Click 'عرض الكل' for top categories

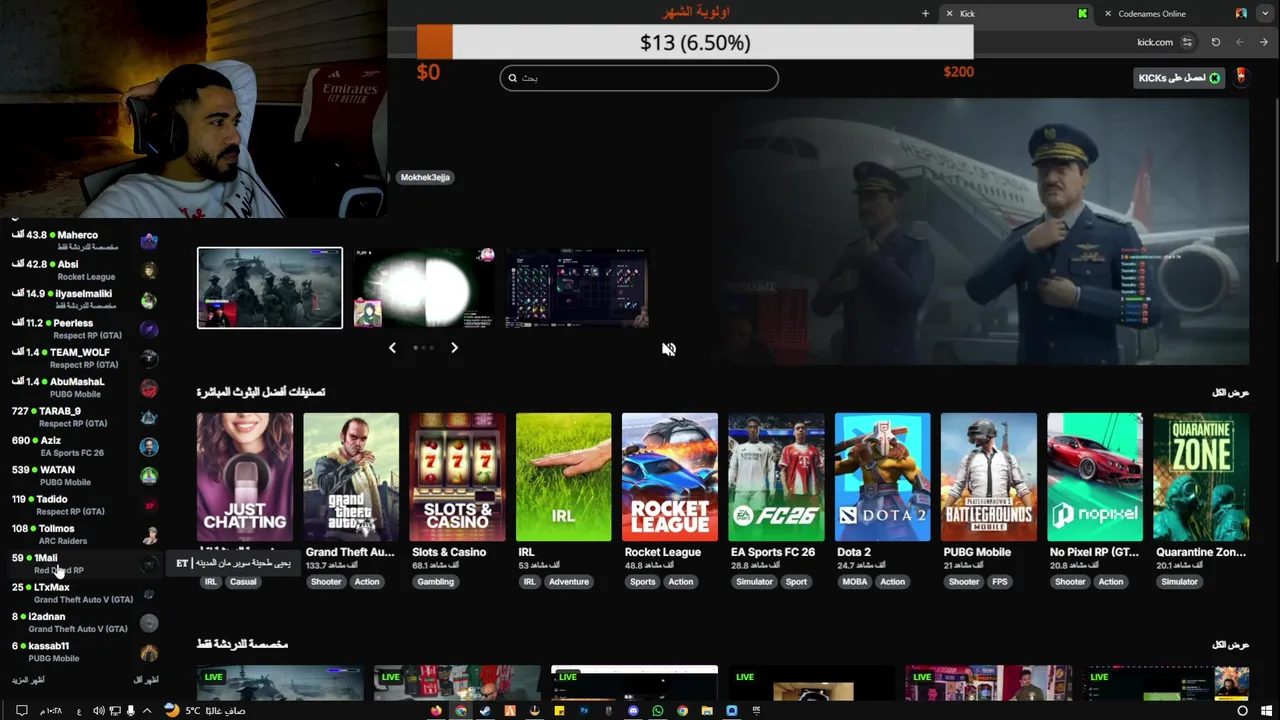pos(1230,392)
